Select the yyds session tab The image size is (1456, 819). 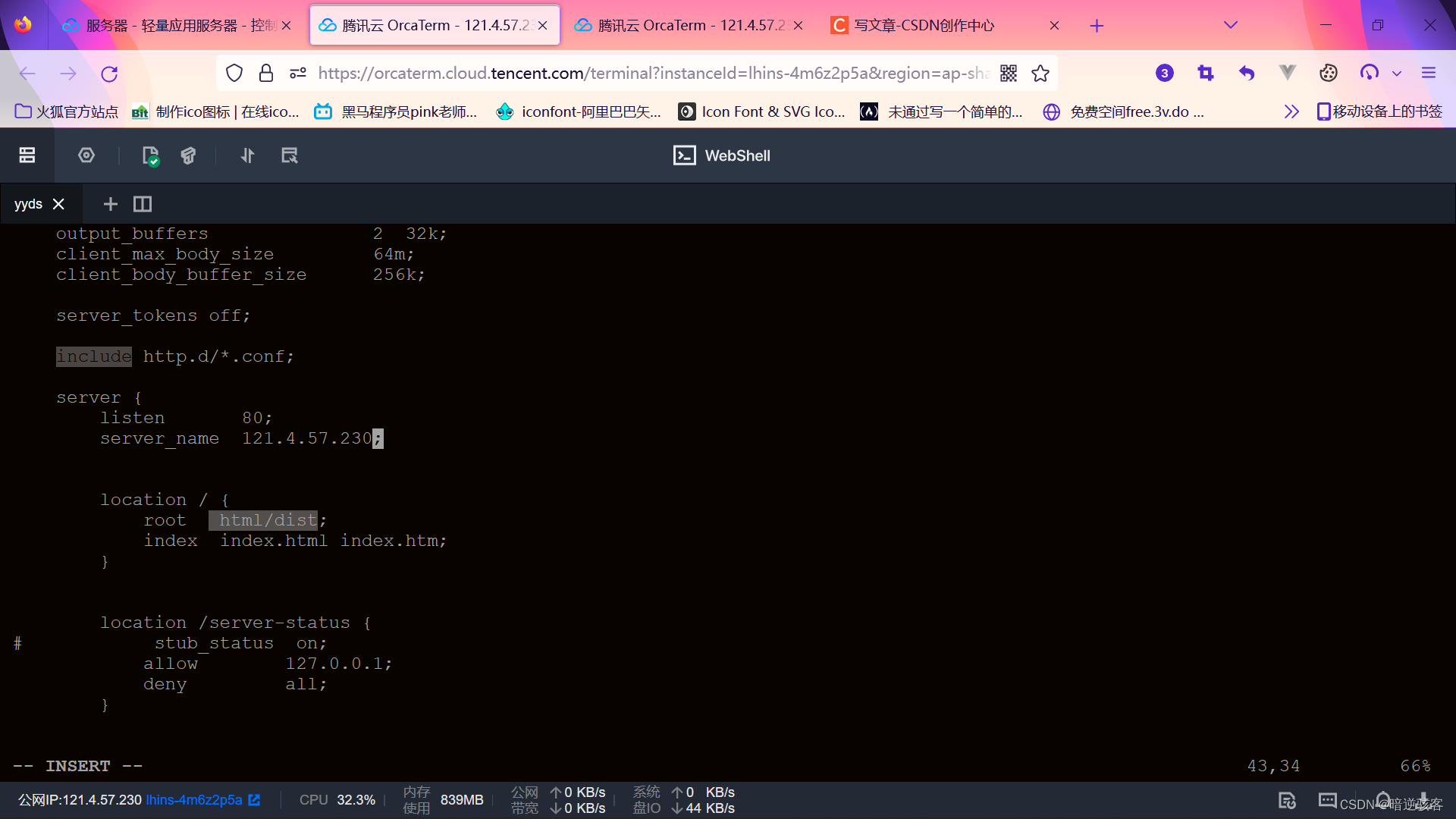click(28, 204)
